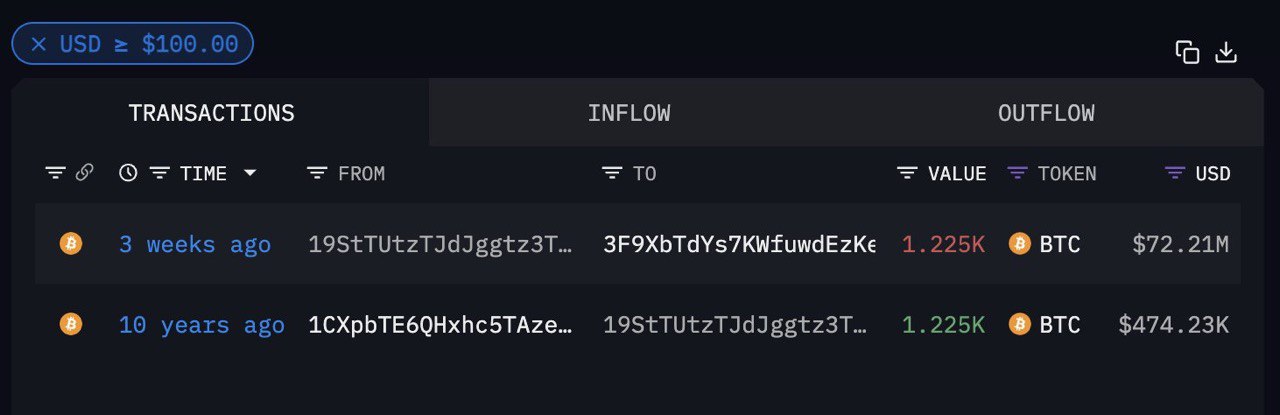
Task: Click the link chain icon in header
Action: (84, 173)
